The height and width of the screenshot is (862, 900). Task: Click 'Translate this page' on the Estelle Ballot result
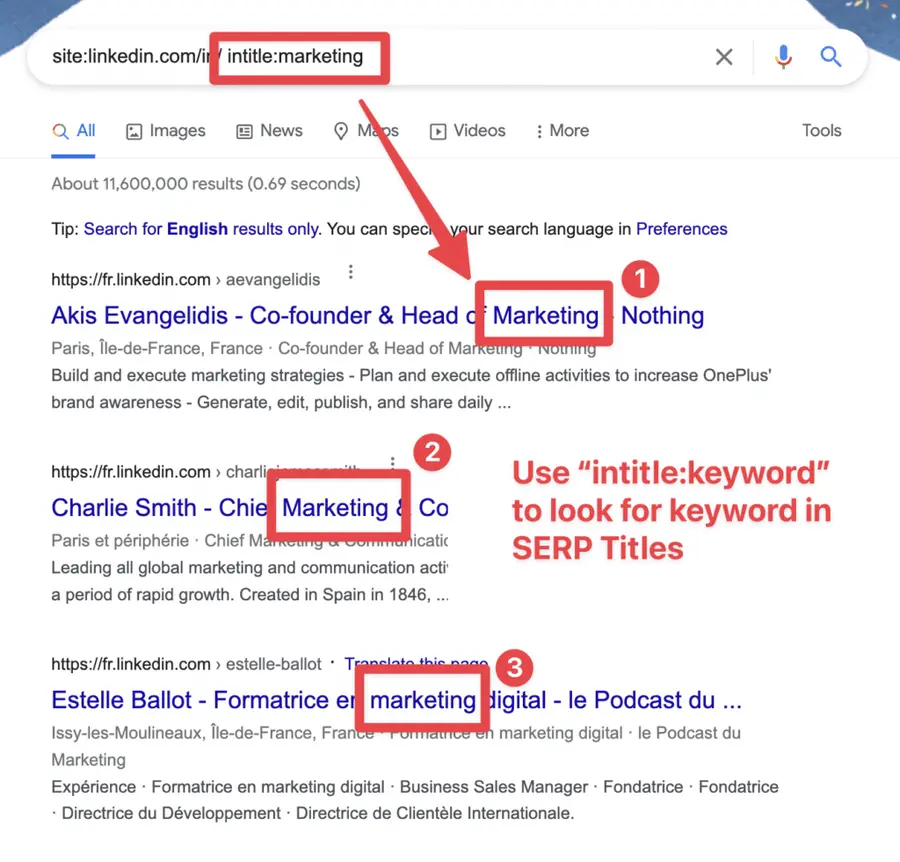tap(416, 663)
